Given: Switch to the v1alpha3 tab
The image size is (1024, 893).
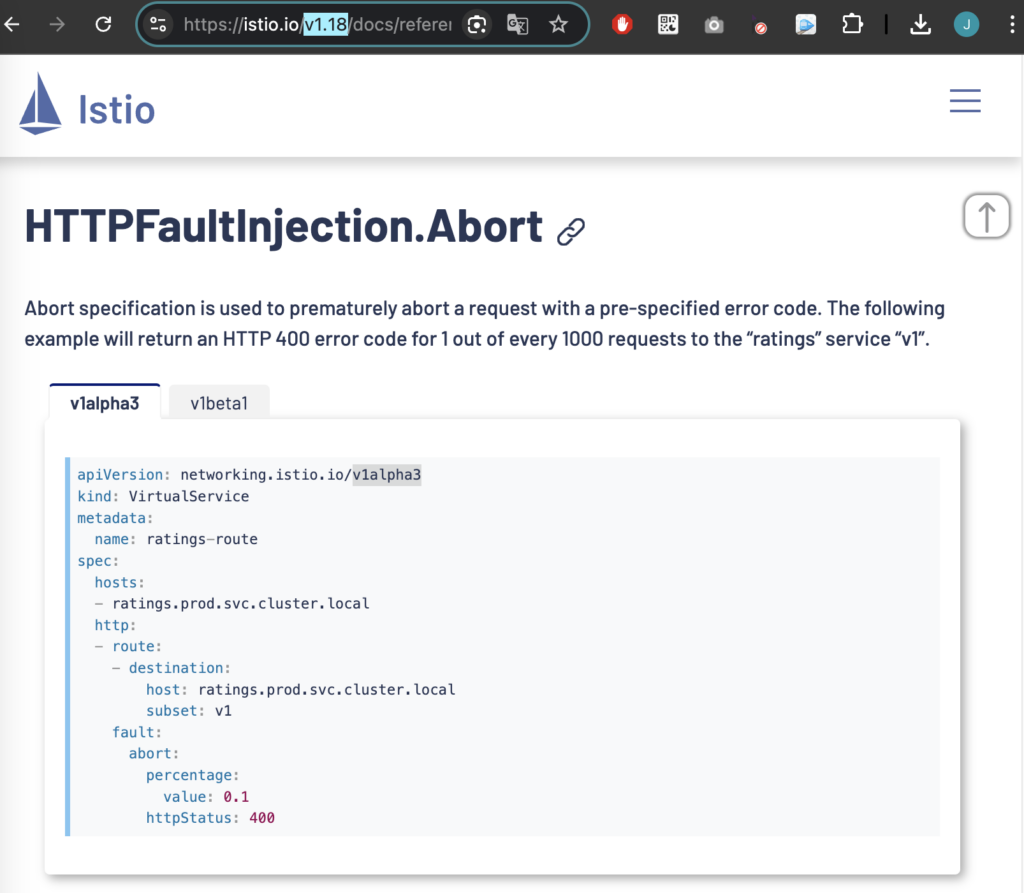Looking at the screenshot, I should pos(104,402).
